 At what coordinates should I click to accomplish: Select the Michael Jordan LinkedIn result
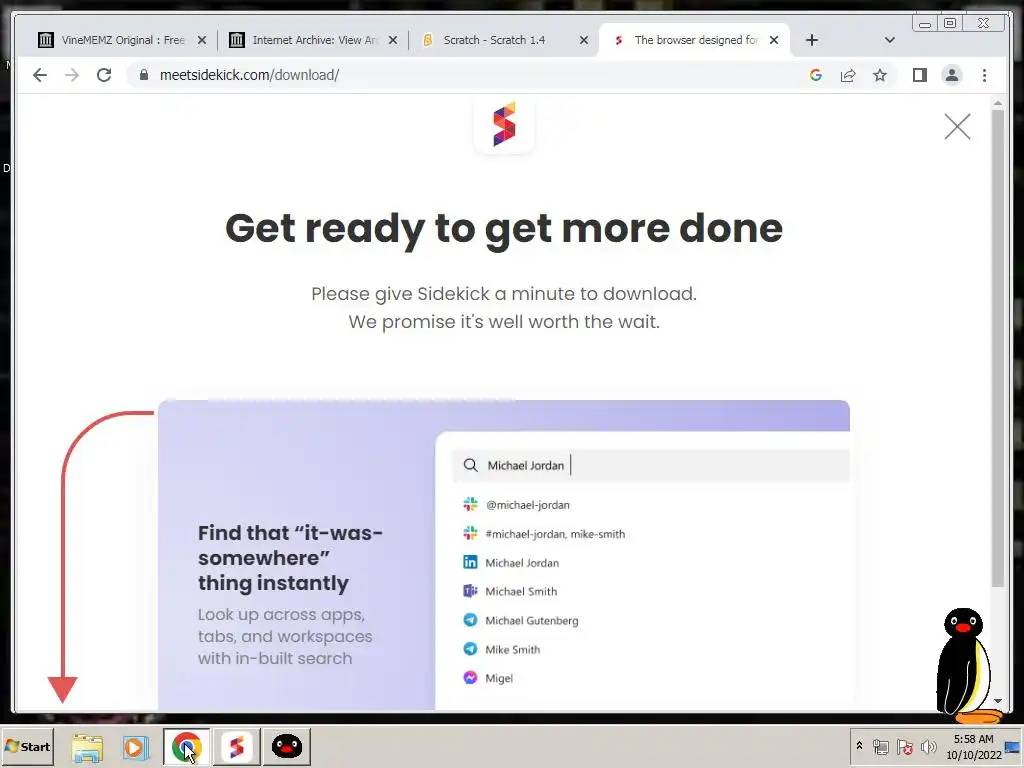(511, 562)
